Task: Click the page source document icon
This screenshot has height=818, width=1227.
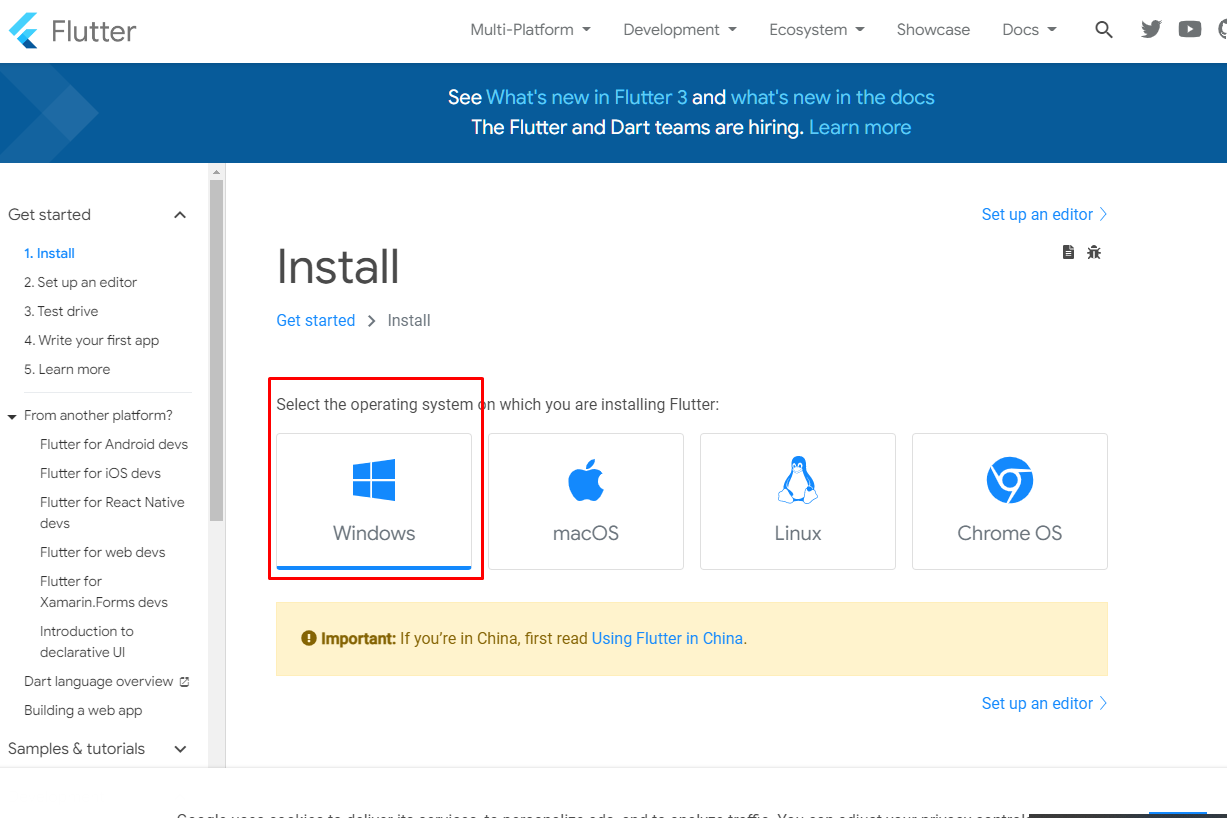Action: [x=1068, y=252]
